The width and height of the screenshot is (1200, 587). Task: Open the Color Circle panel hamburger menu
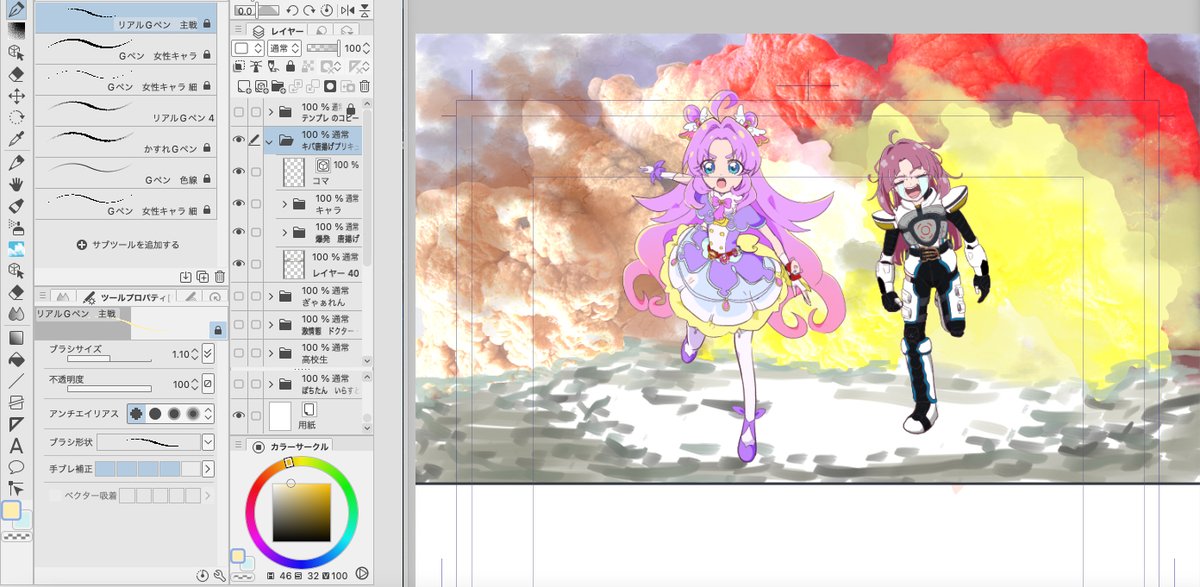pyautogui.click(x=239, y=446)
